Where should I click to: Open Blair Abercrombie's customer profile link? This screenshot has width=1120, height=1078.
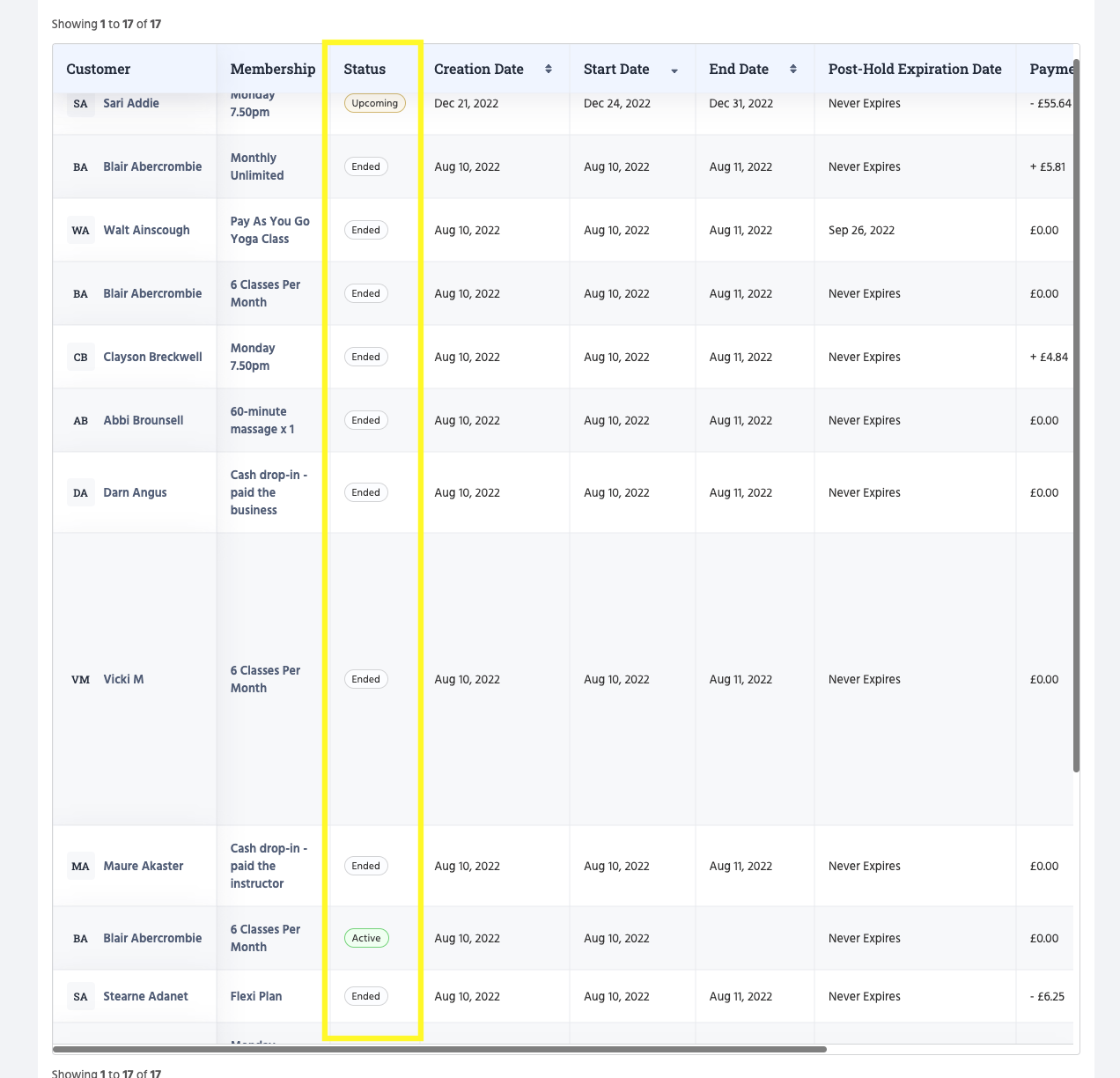coord(152,166)
